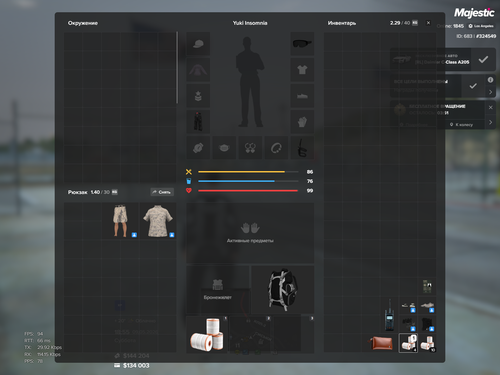Select the camo cap item in inventory
Viewport: 500px width, 375px height.
pos(427,306)
